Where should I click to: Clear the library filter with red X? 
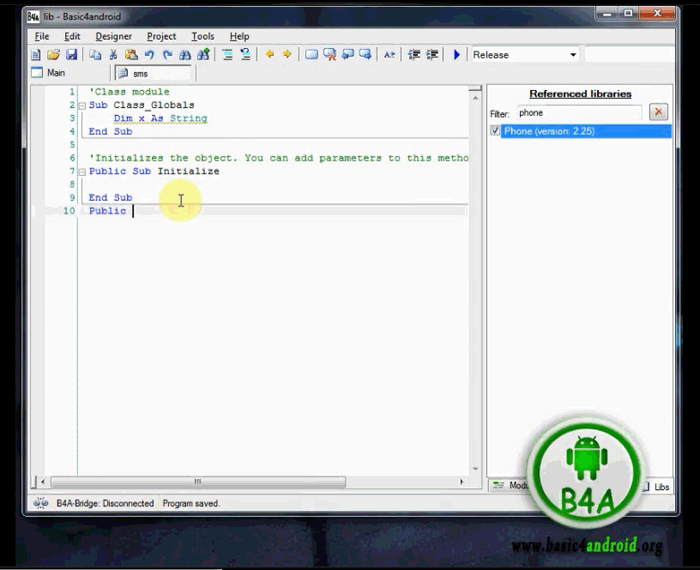(x=658, y=112)
